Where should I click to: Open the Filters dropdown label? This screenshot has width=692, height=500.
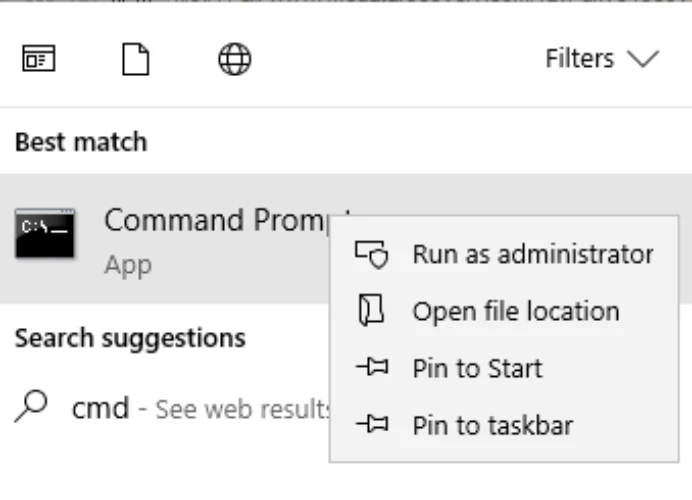[x=579, y=59]
